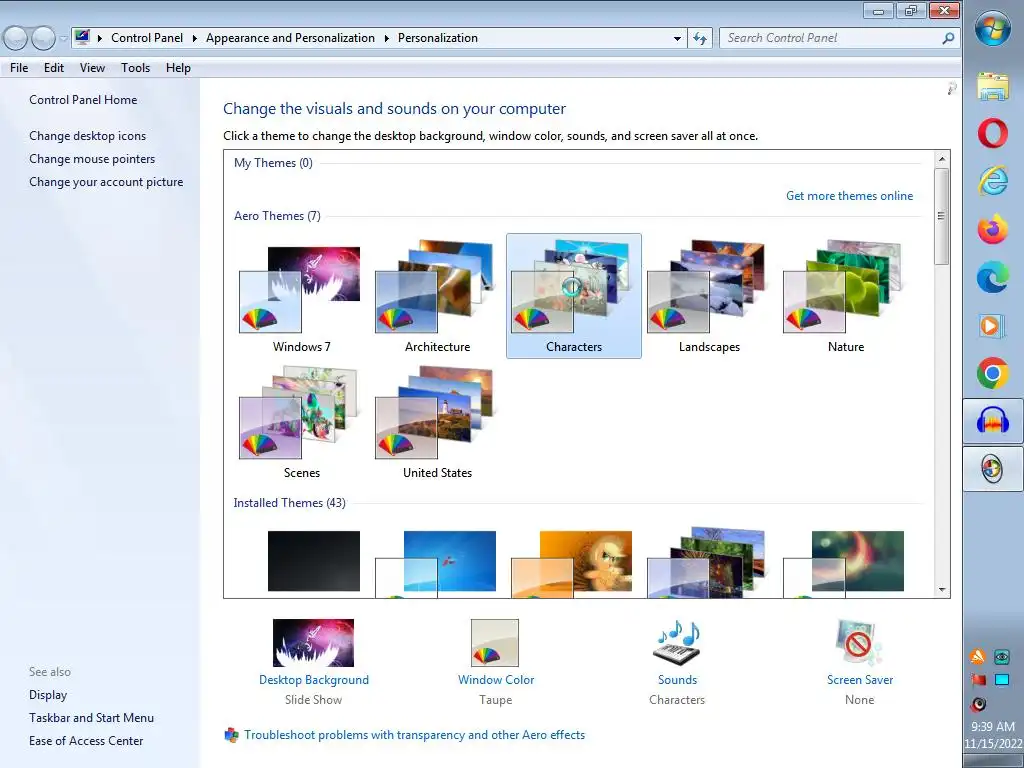Open Action Center red flag tray icon
The width and height of the screenshot is (1024, 768).
coord(978,680)
